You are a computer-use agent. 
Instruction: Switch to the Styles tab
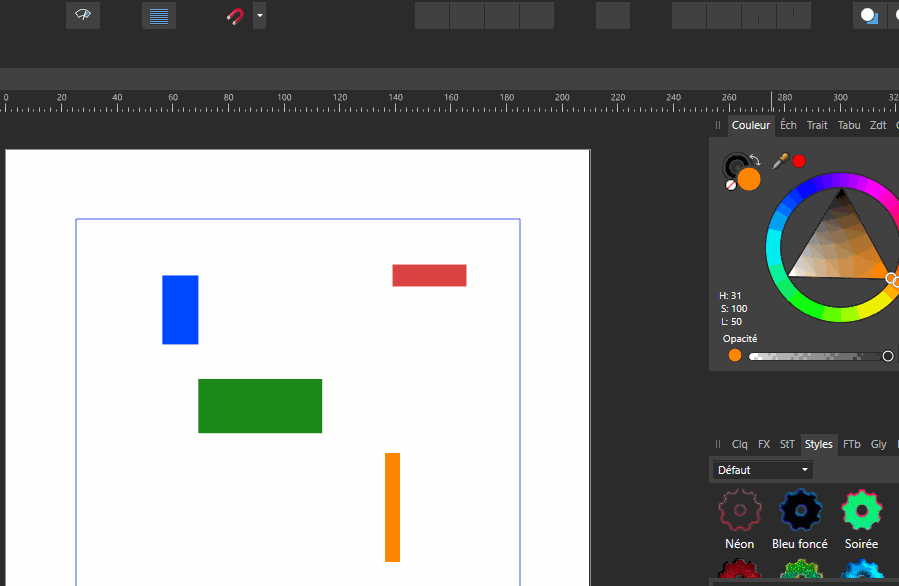click(818, 444)
